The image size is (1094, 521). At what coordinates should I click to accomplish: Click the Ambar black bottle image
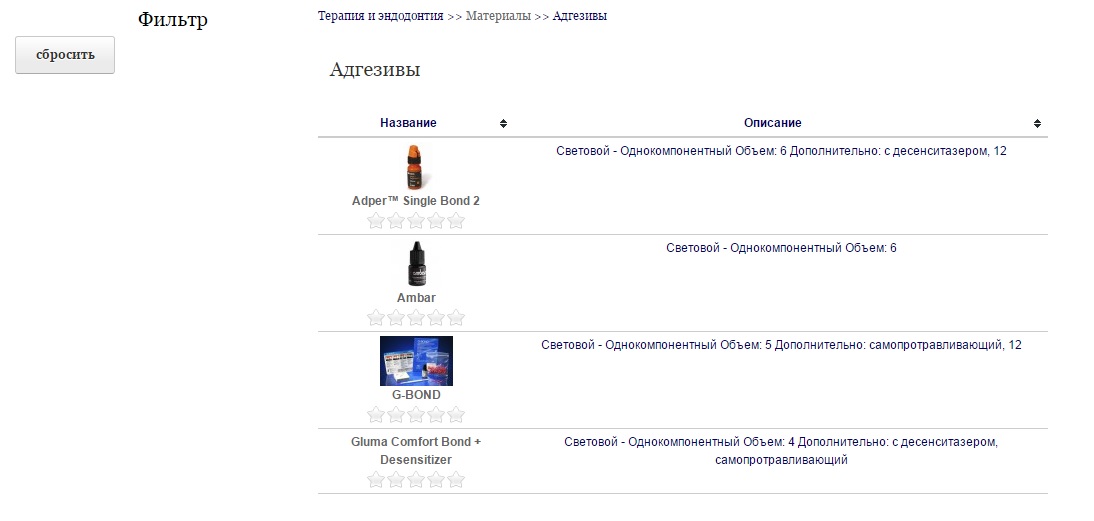tap(415, 264)
